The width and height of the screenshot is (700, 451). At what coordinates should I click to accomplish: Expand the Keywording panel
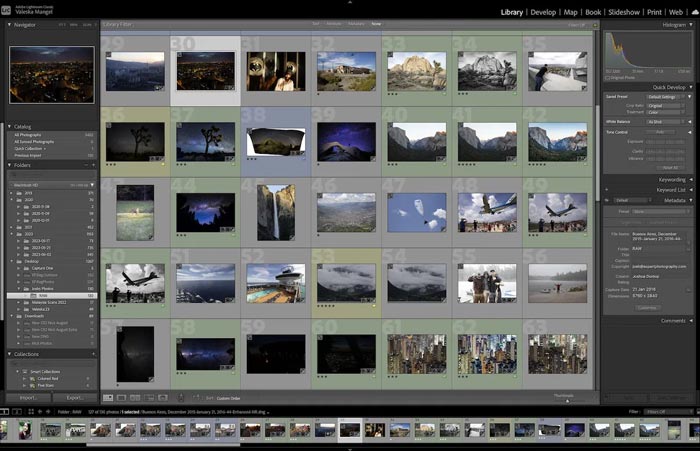pos(691,180)
